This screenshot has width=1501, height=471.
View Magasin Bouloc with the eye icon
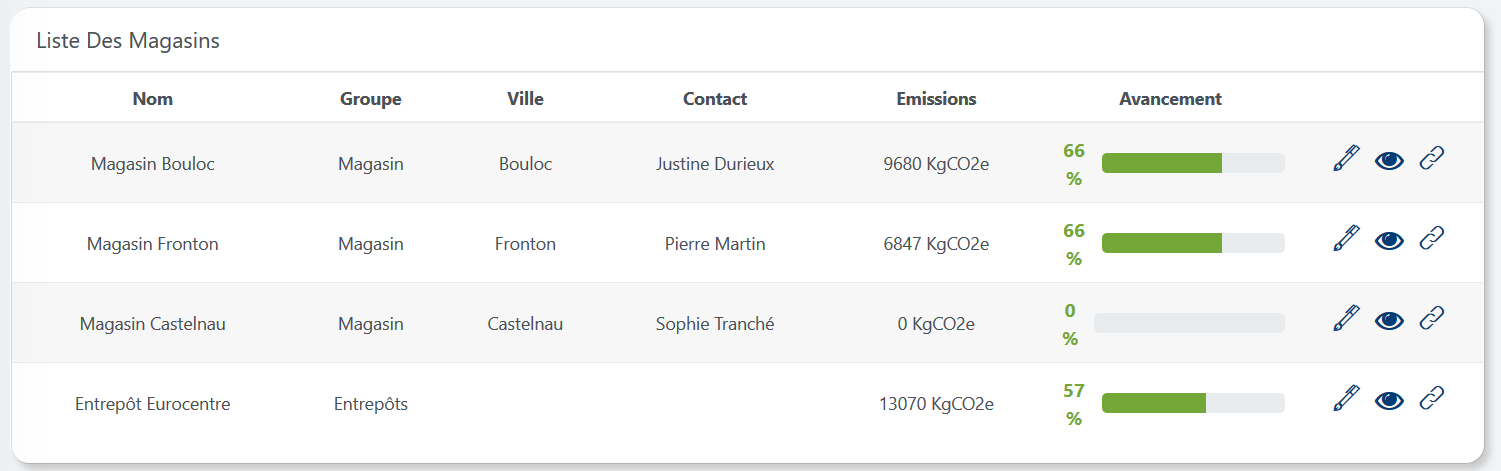1389,160
